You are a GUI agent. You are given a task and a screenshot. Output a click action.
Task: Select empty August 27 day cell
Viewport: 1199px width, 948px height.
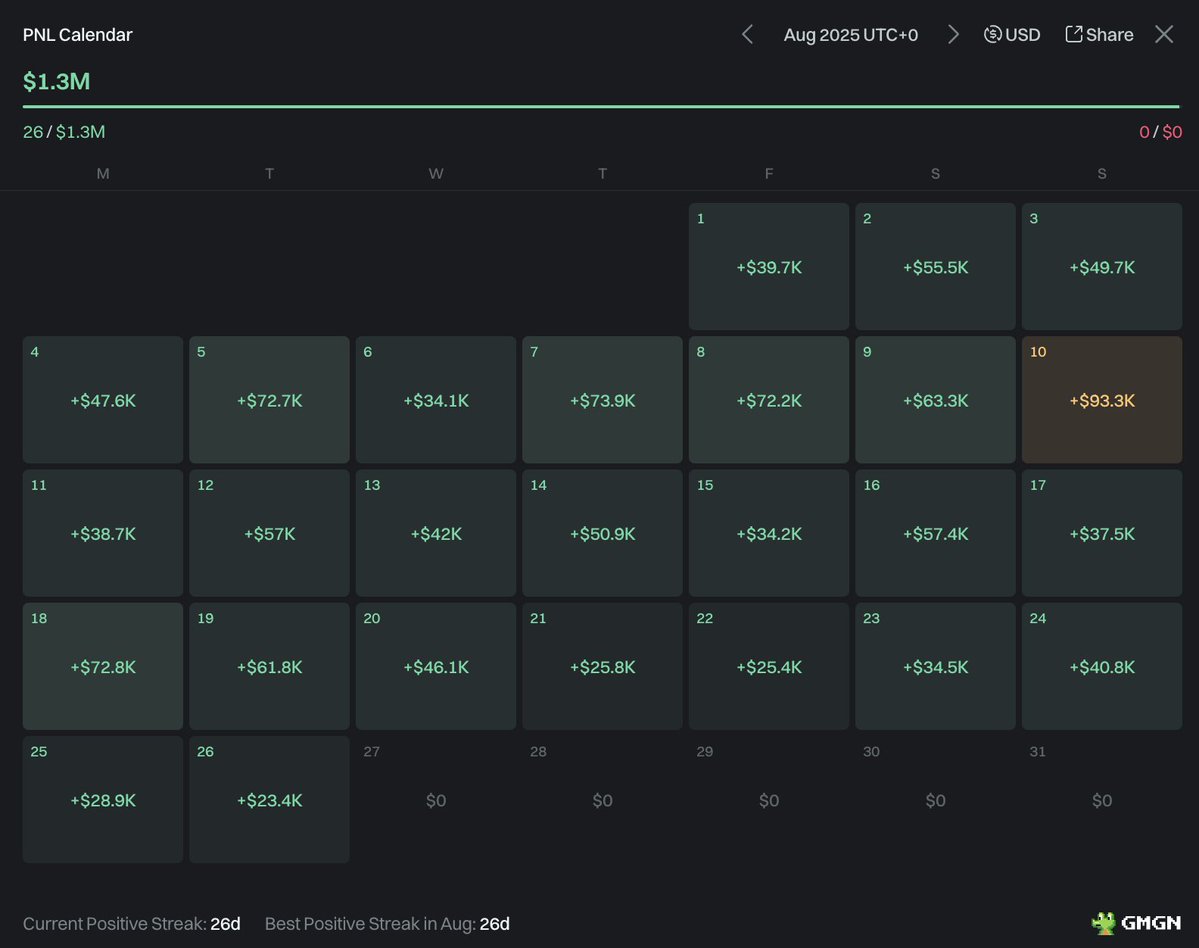tap(435, 799)
